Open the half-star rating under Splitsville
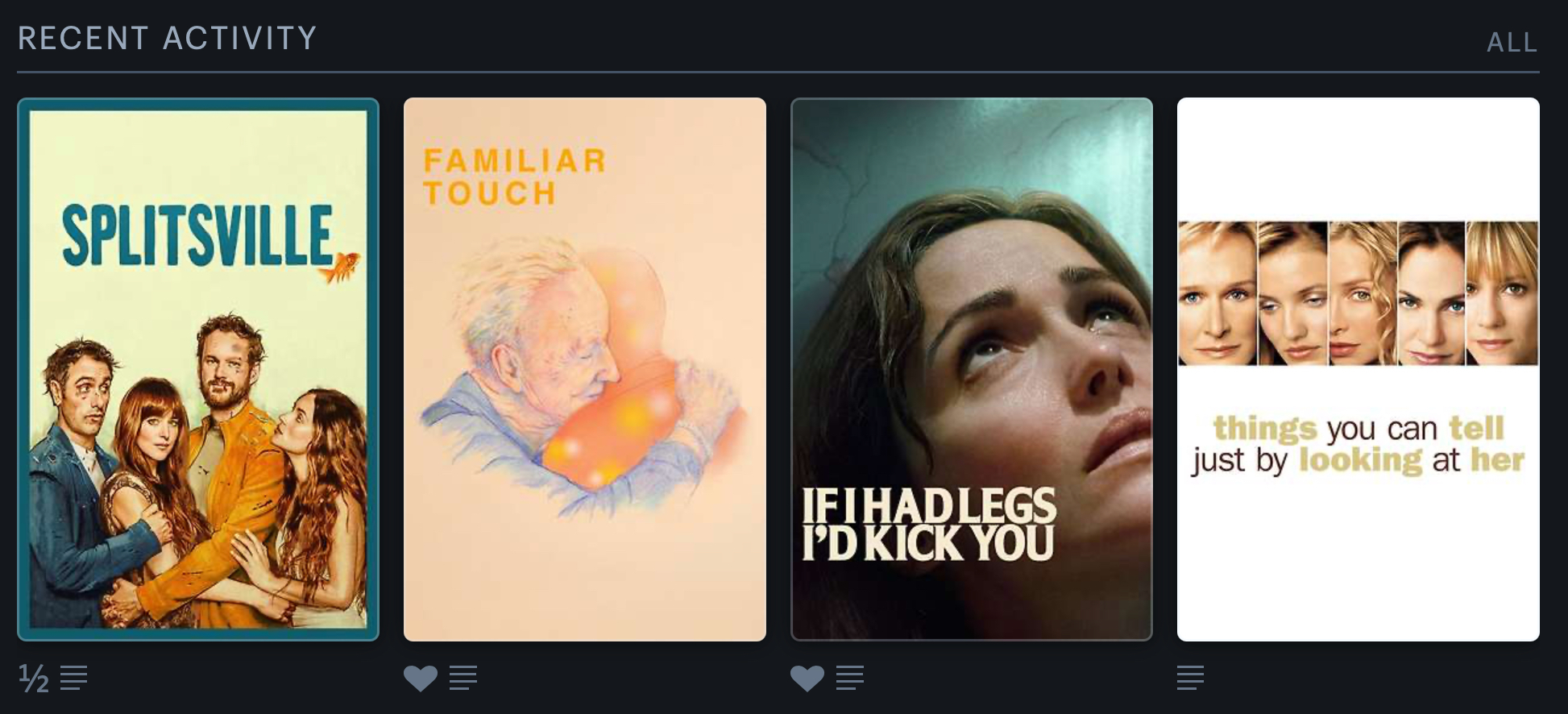This screenshot has width=1568, height=714. pos(34,679)
